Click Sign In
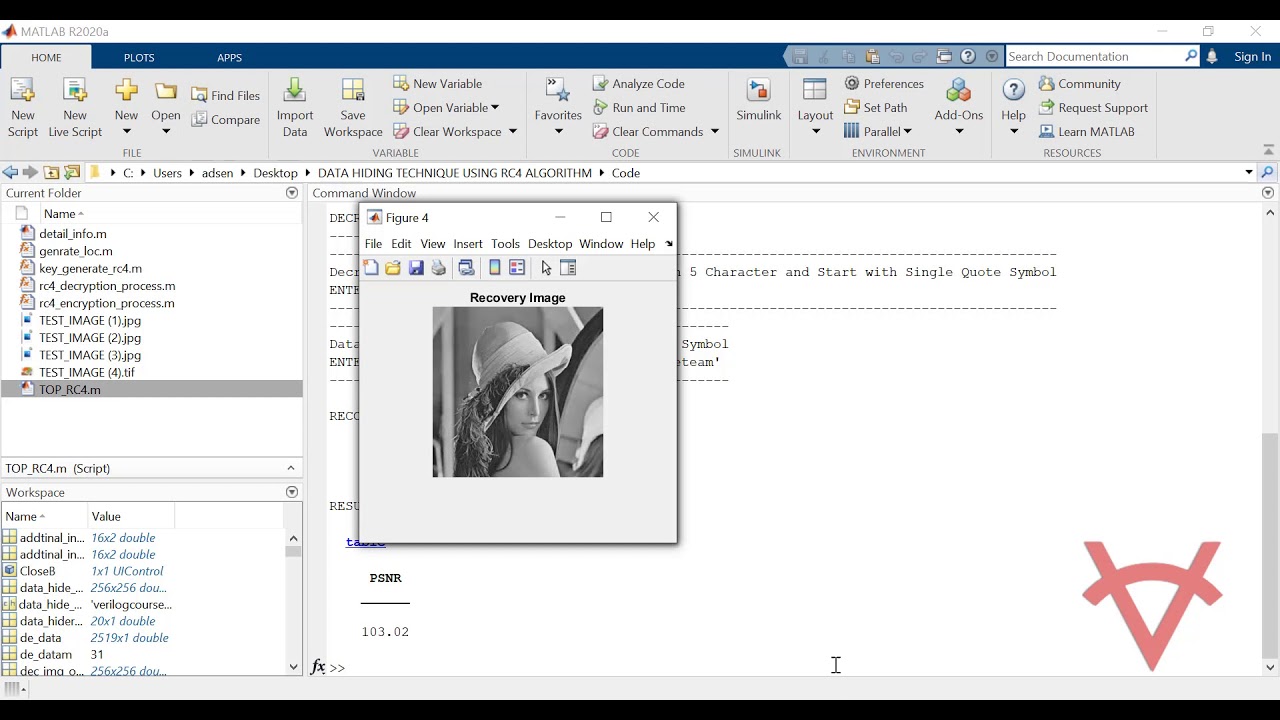Screen dimensions: 1280x720 [x=1252, y=57]
